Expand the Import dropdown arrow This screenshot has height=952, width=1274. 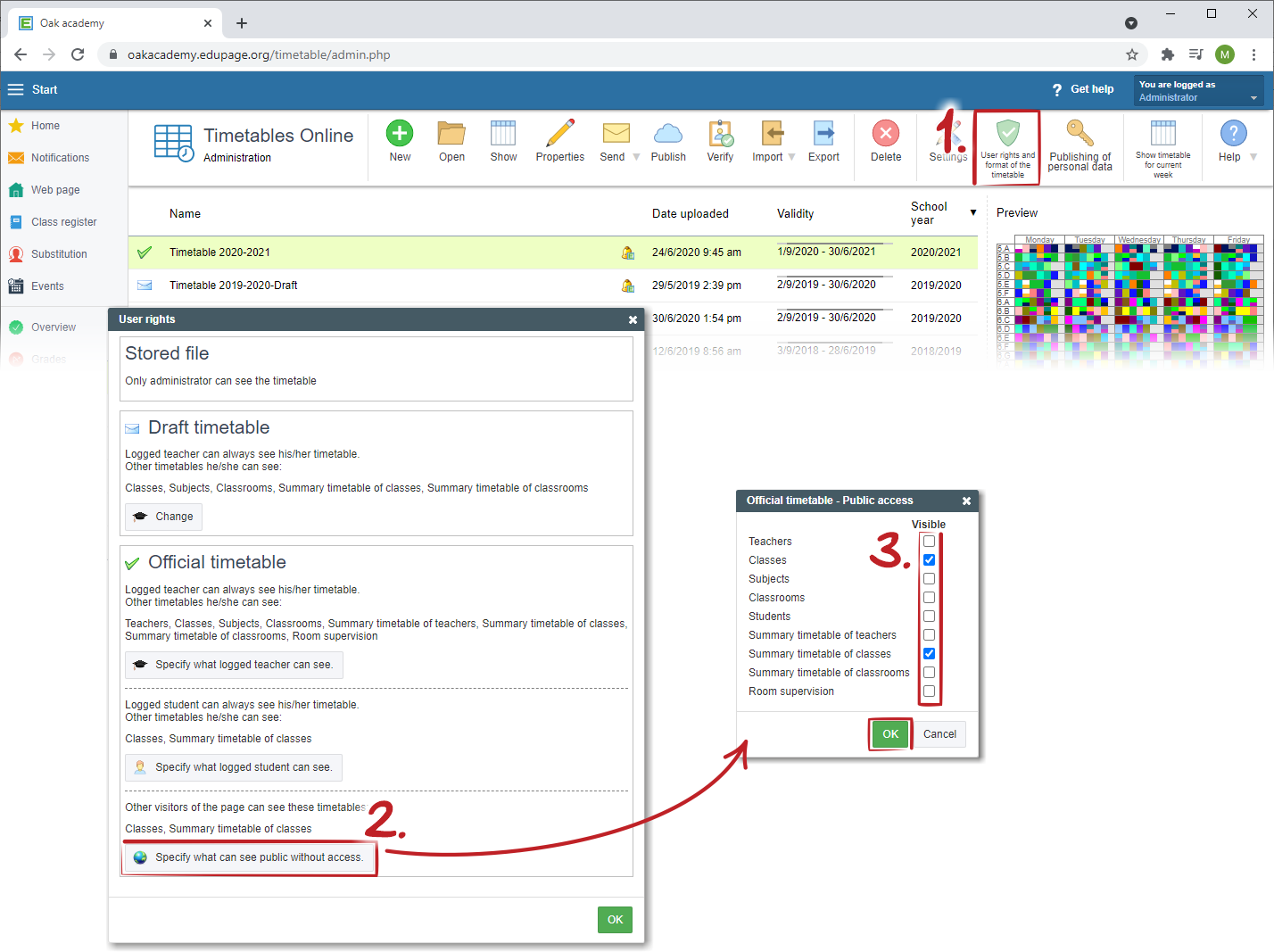(x=791, y=157)
